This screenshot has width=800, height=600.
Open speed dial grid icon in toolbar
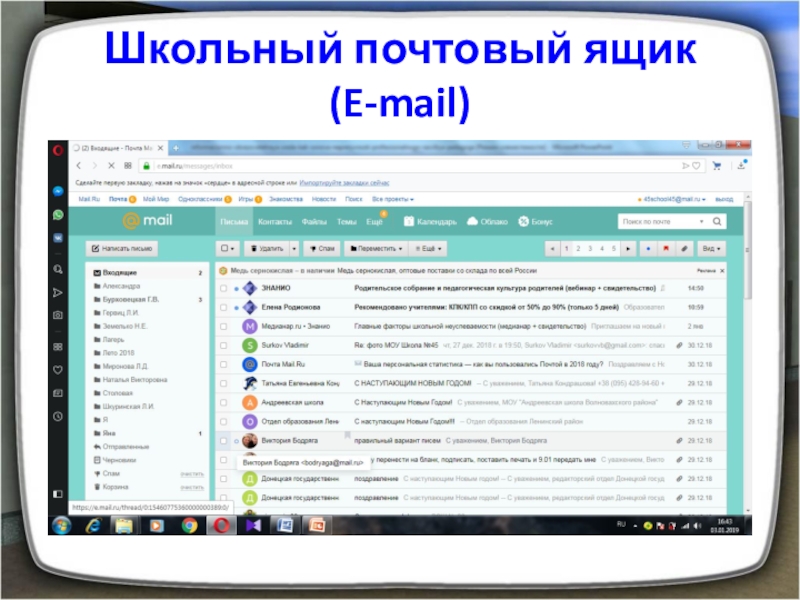[128, 166]
